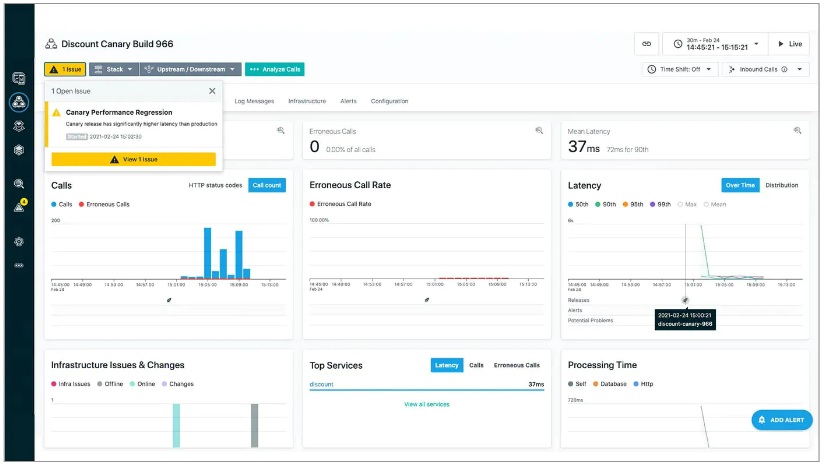Open the more options dots in the sidebar
The height and width of the screenshot is (466, 823).
(19, 266)
